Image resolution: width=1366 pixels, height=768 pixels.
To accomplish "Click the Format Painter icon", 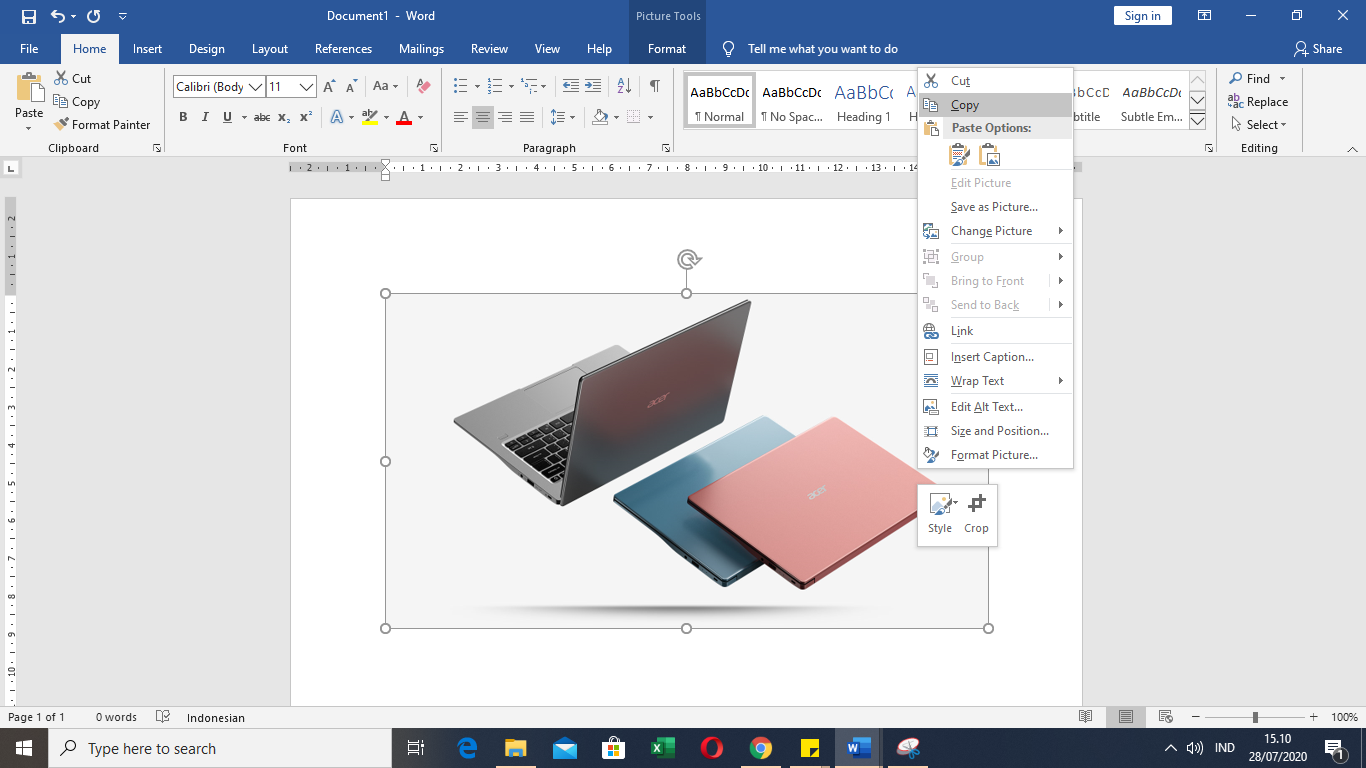I will [61, 125].
